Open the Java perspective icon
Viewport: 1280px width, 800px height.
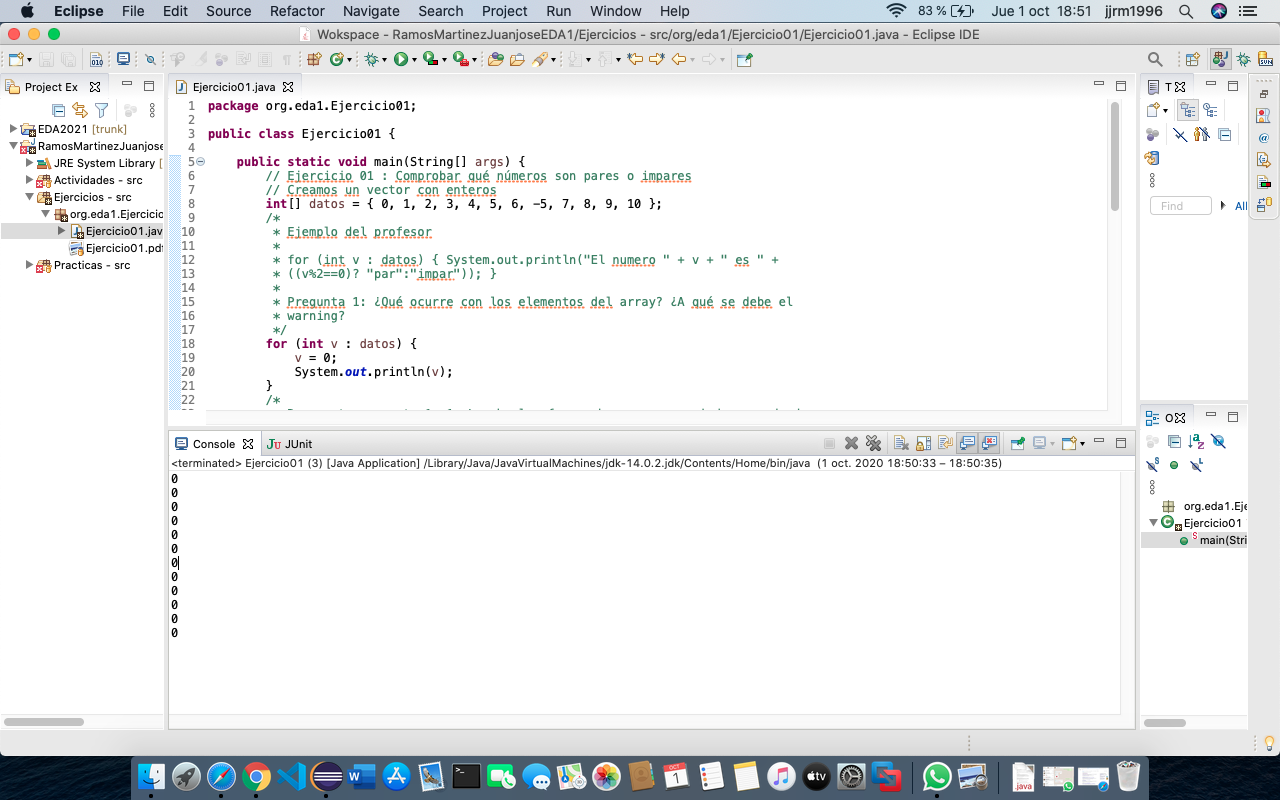coord(1219,59)
